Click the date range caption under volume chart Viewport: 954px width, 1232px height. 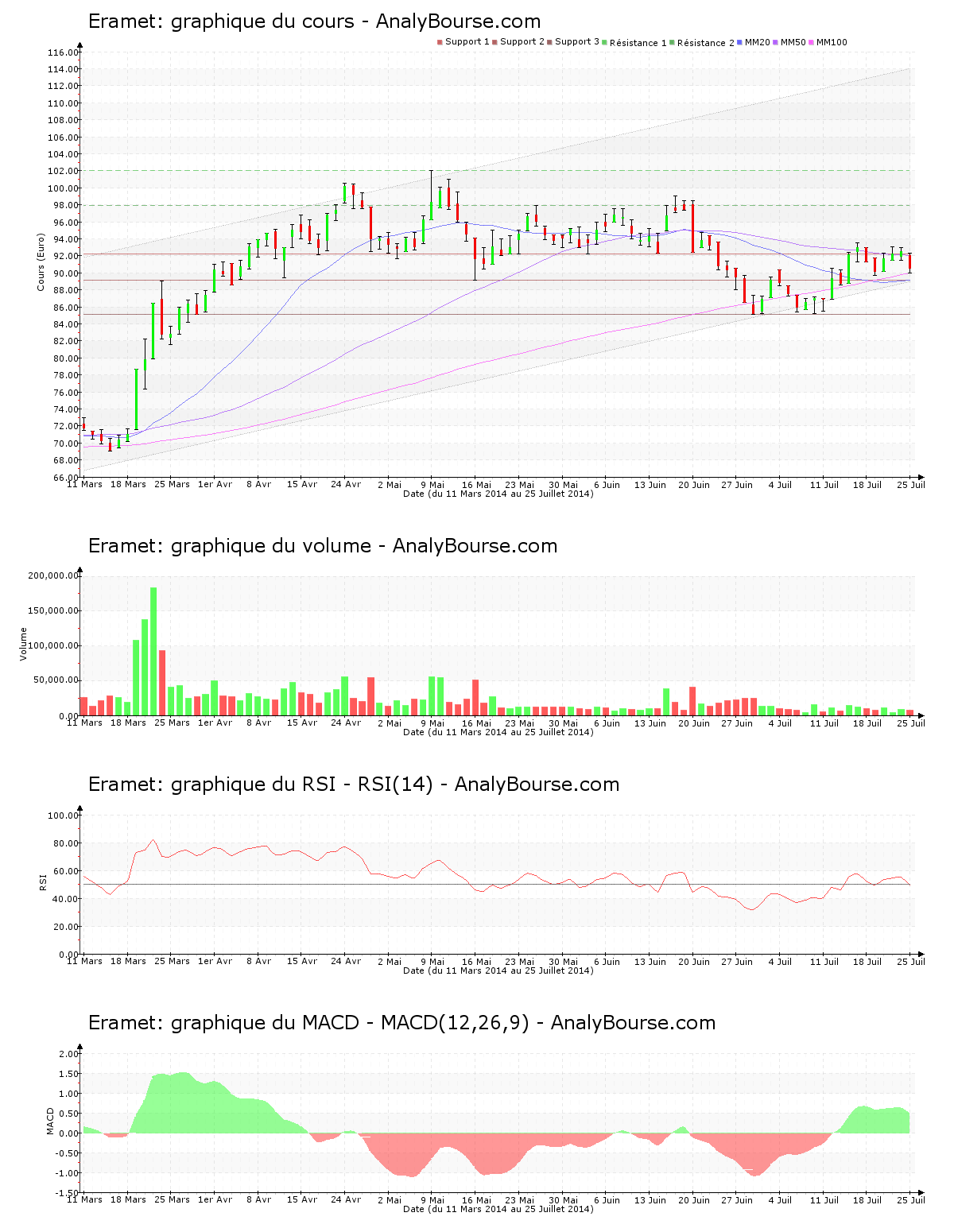498,732
